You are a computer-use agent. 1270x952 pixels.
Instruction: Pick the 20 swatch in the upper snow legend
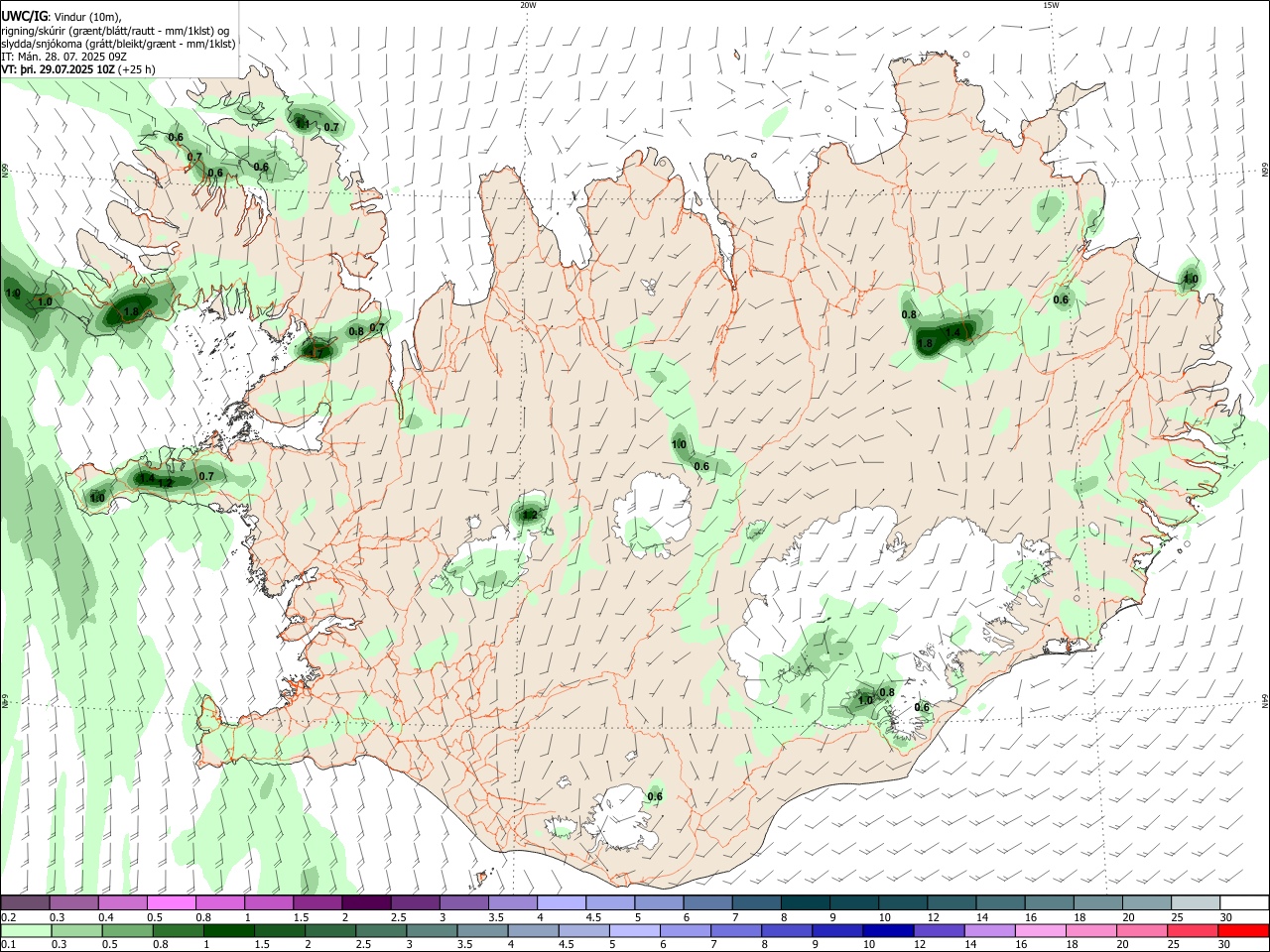(x=1146, y=902)
